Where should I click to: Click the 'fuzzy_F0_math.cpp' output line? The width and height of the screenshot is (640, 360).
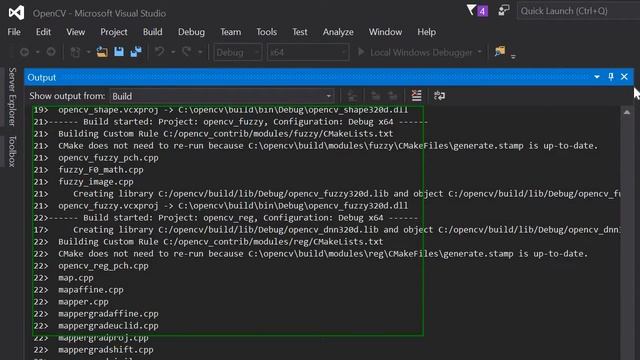click(100, 170)
